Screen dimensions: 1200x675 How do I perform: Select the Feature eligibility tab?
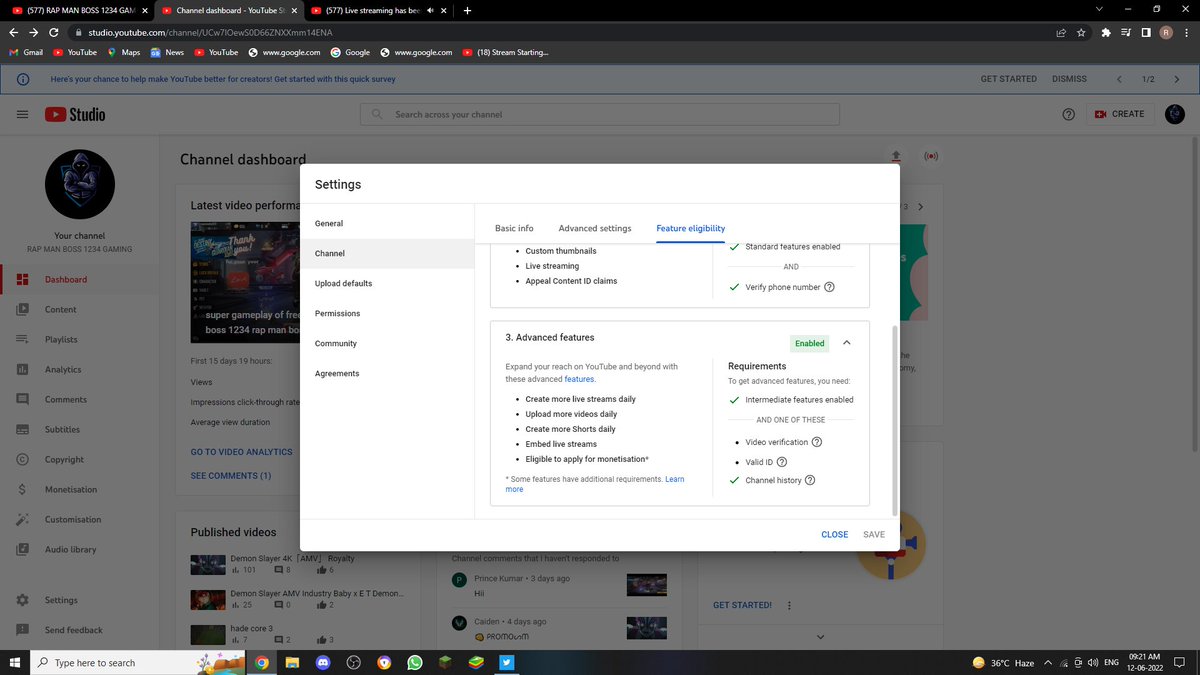691,229
